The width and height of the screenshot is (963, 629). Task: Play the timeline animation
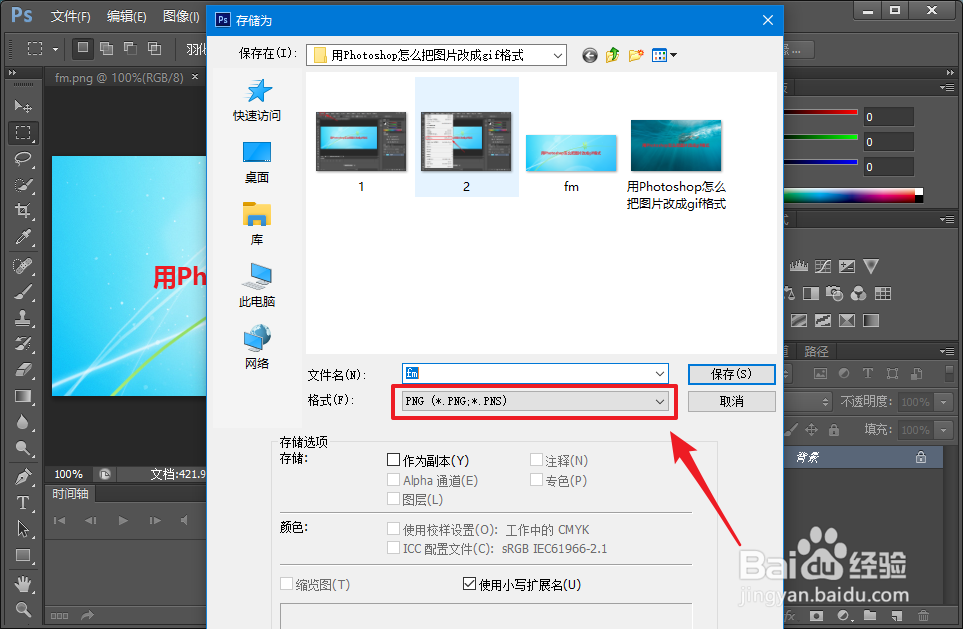123,520
